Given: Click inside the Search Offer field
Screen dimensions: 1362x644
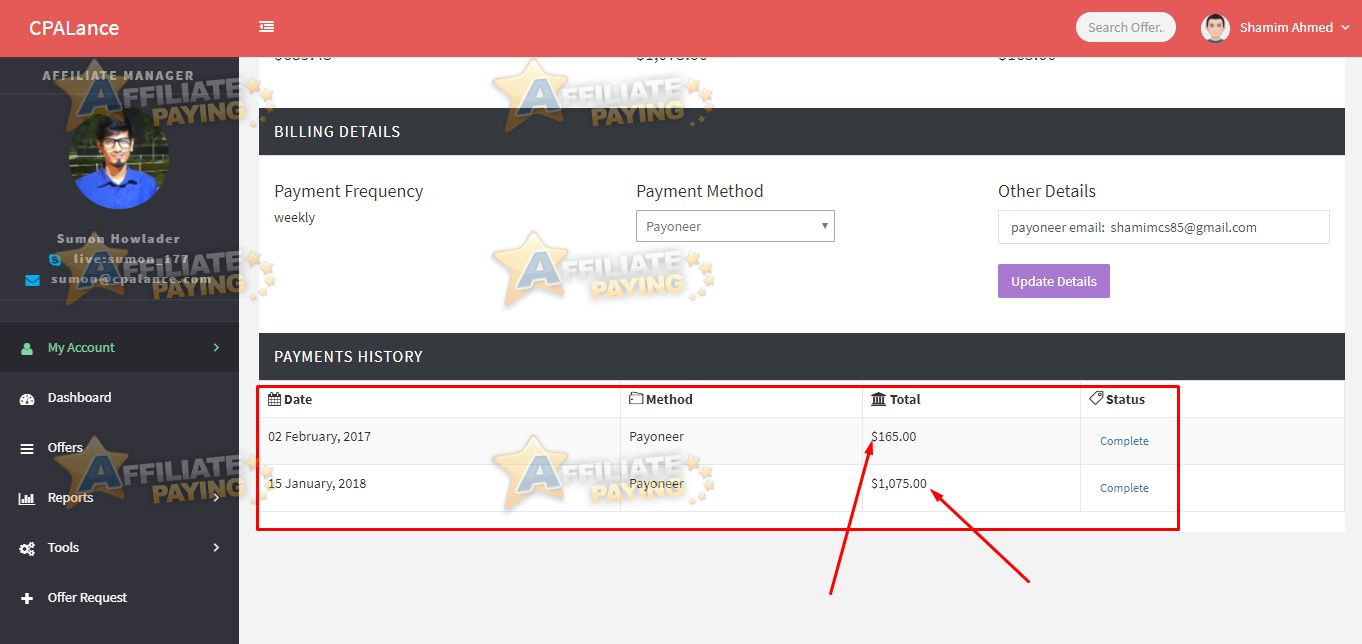Looking at the screenshot, I should point(1125,27).
